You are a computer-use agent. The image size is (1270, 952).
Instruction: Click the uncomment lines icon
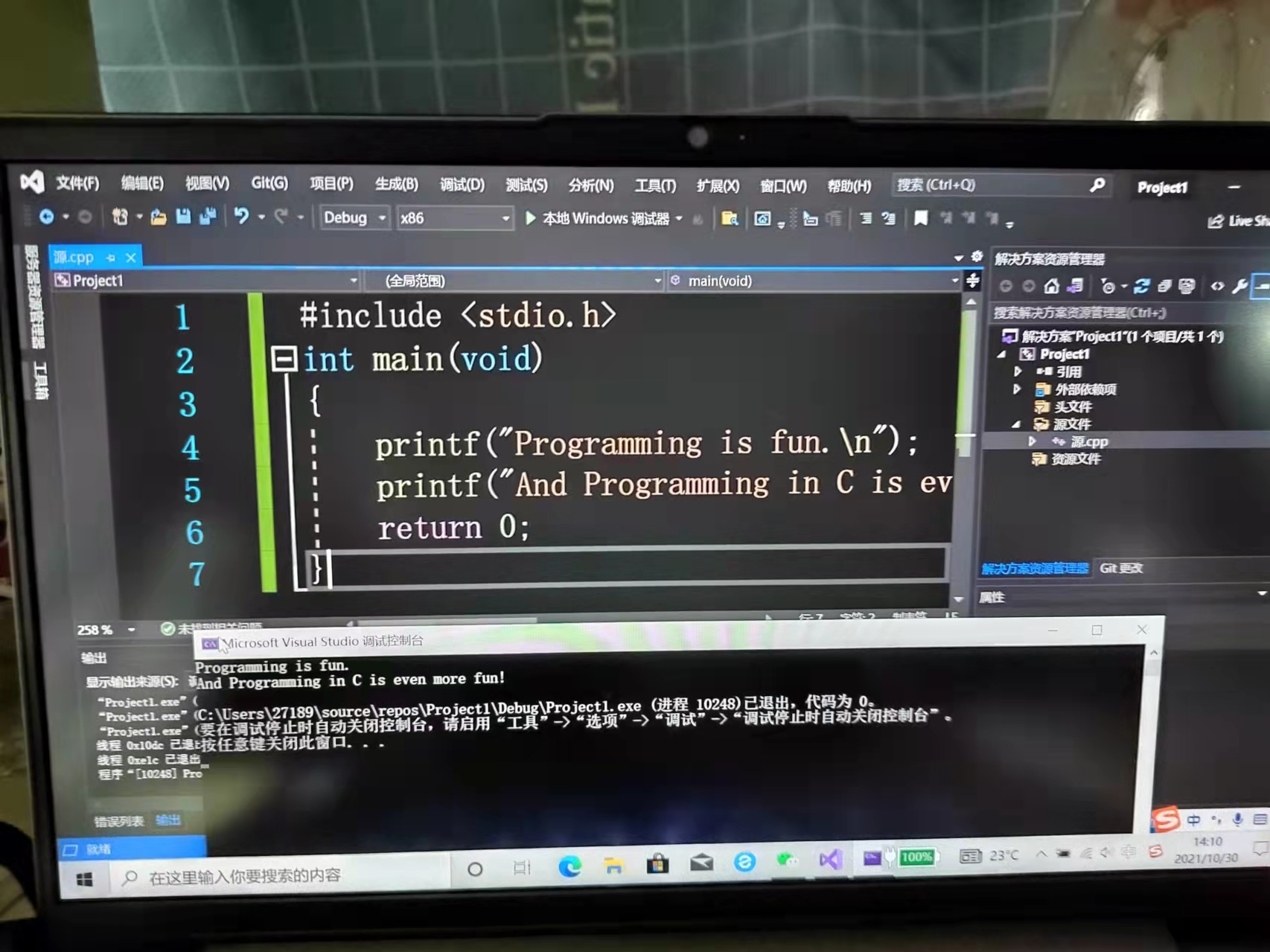tap(889, 219)
